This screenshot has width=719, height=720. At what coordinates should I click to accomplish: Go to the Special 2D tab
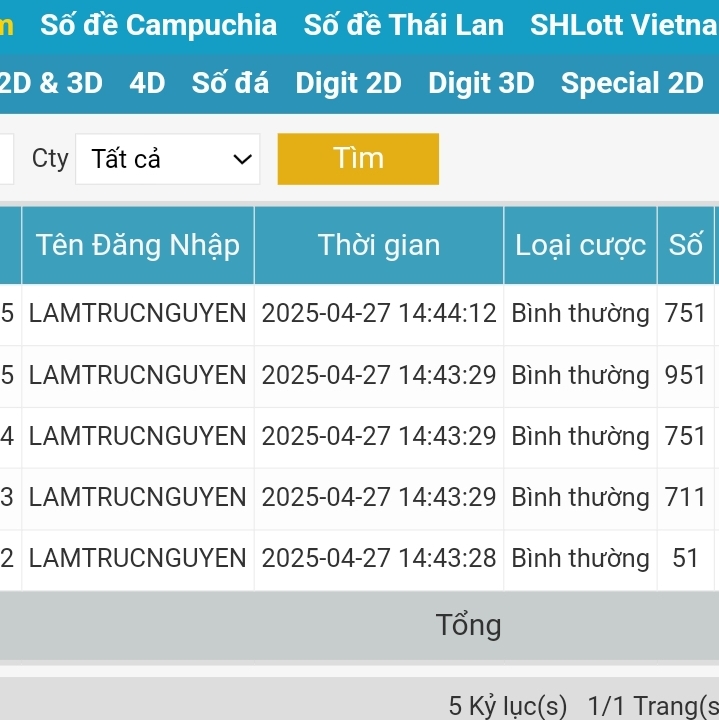632,84
